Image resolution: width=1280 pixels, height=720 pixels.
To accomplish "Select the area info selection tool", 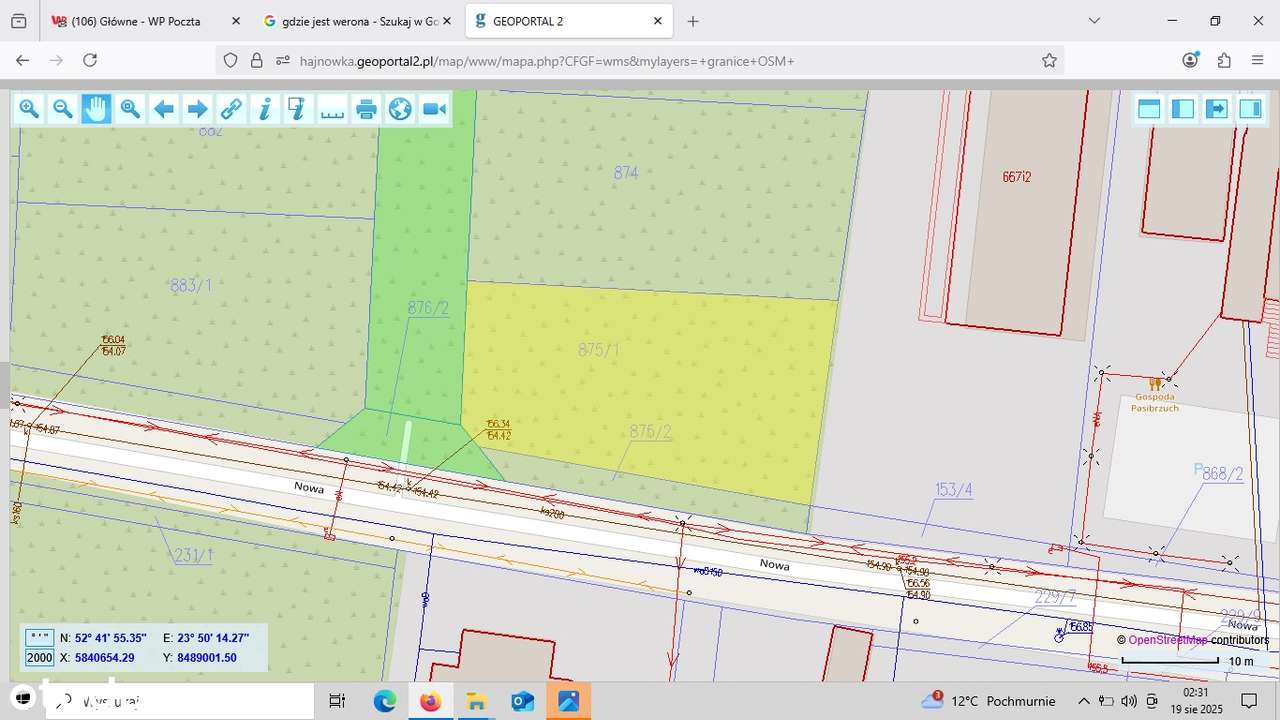I will [x=298, y=109].
